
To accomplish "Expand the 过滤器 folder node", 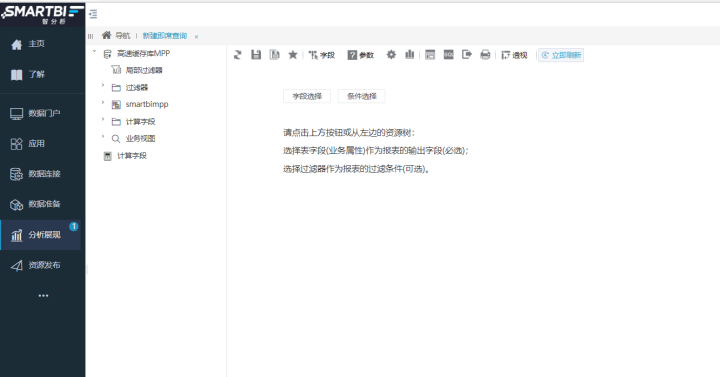I will point(103,85).
